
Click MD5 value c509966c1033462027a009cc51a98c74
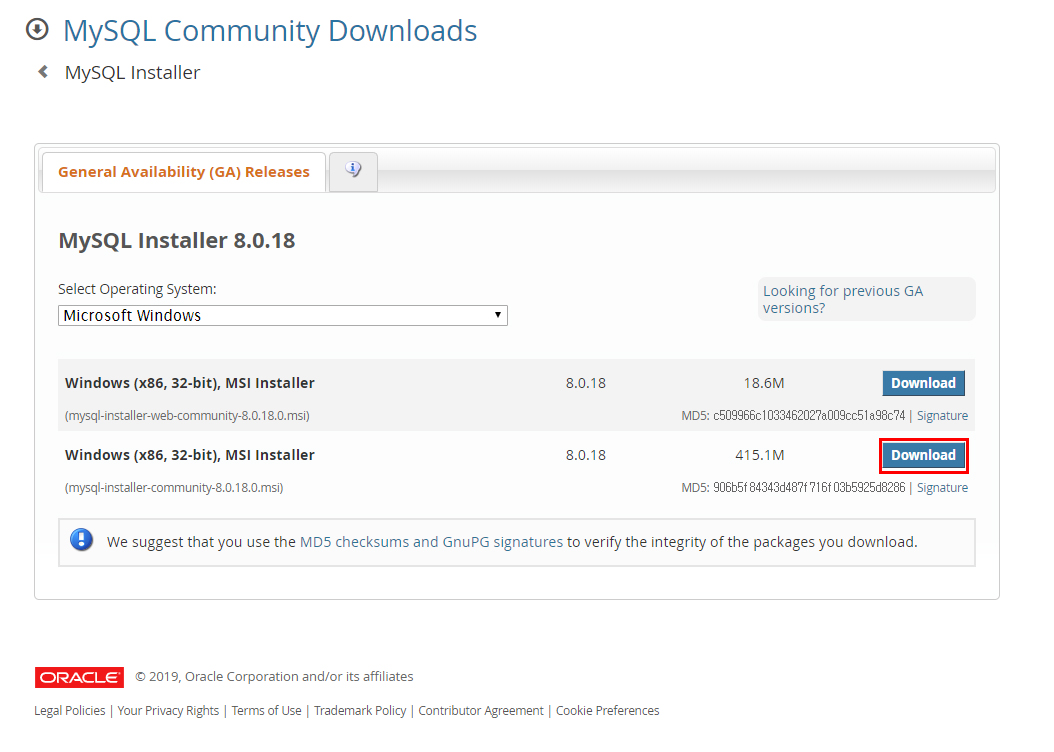pyautogui.click(x=809, y=416)
